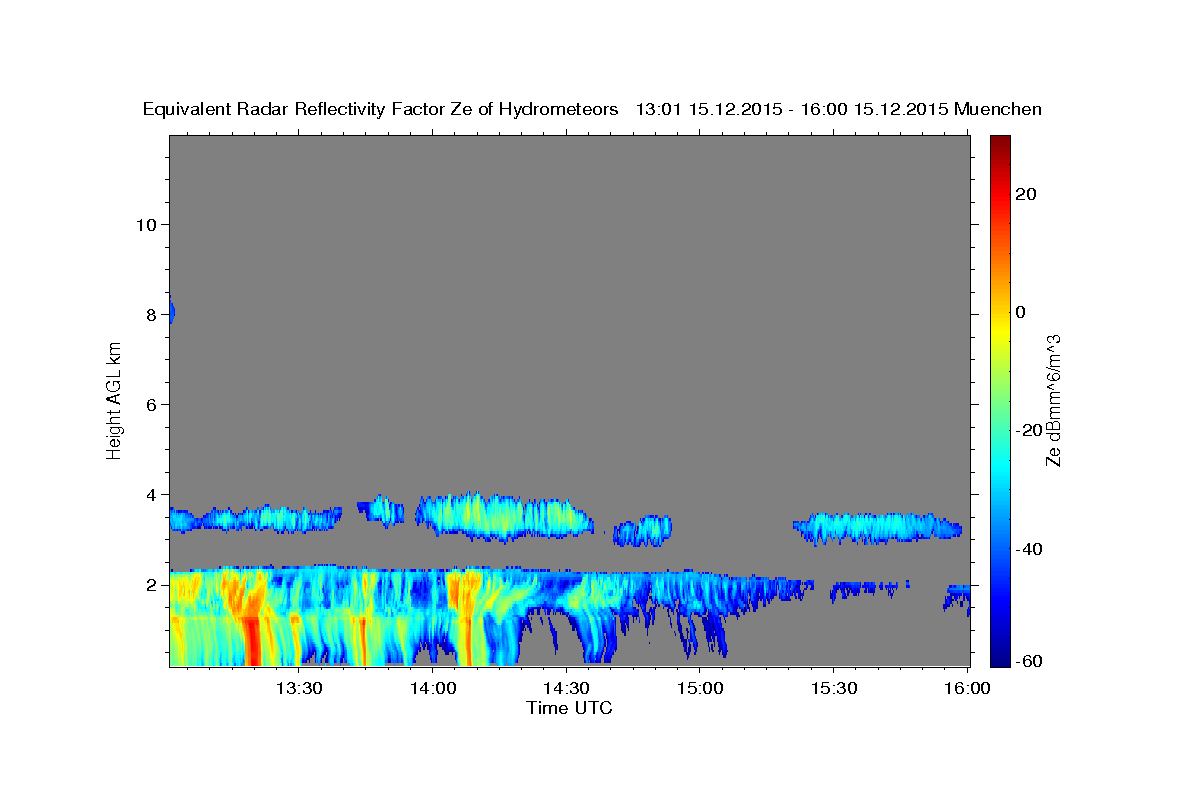Image resolution: width=1200 pixels, height=800 pixels.
Task: Click the date range '13:01 15.12.2015 - 16:00 15.12.2015'
Action: (792, 109)
